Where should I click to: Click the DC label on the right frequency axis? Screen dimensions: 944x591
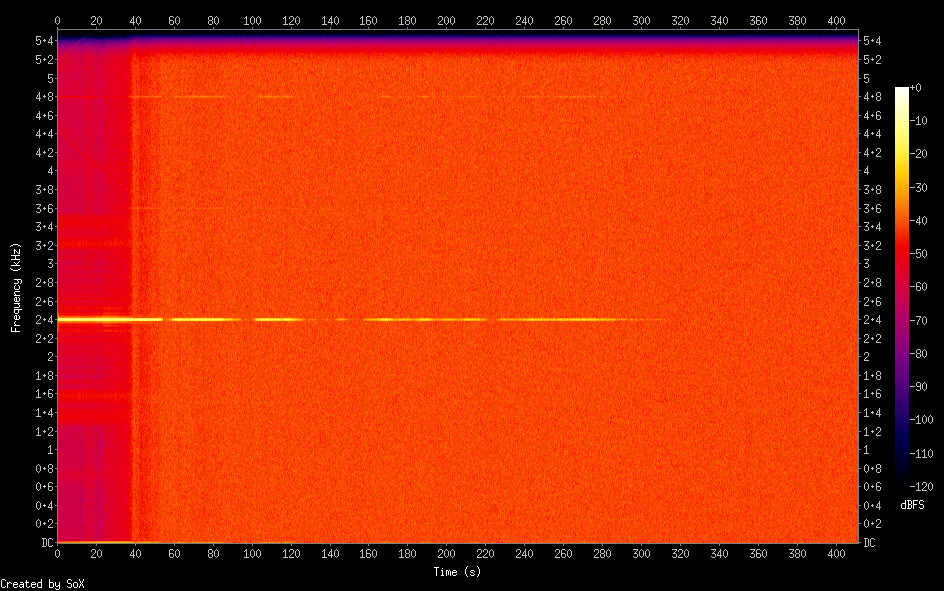[x=870, y=542]
